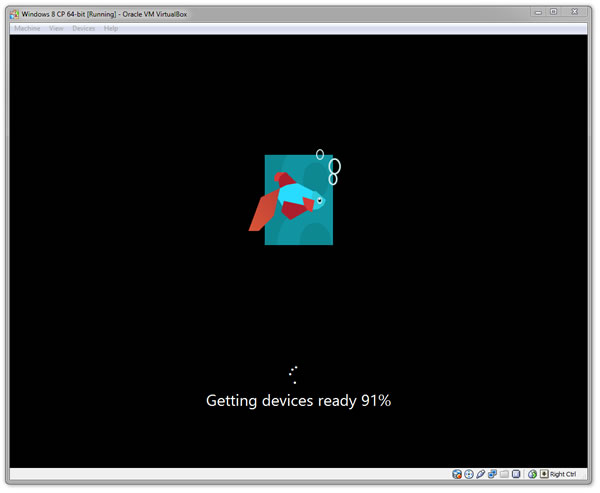Minimize the VirtualBox window
This screenshot has height=493, width=600.
tap(538, 12)
